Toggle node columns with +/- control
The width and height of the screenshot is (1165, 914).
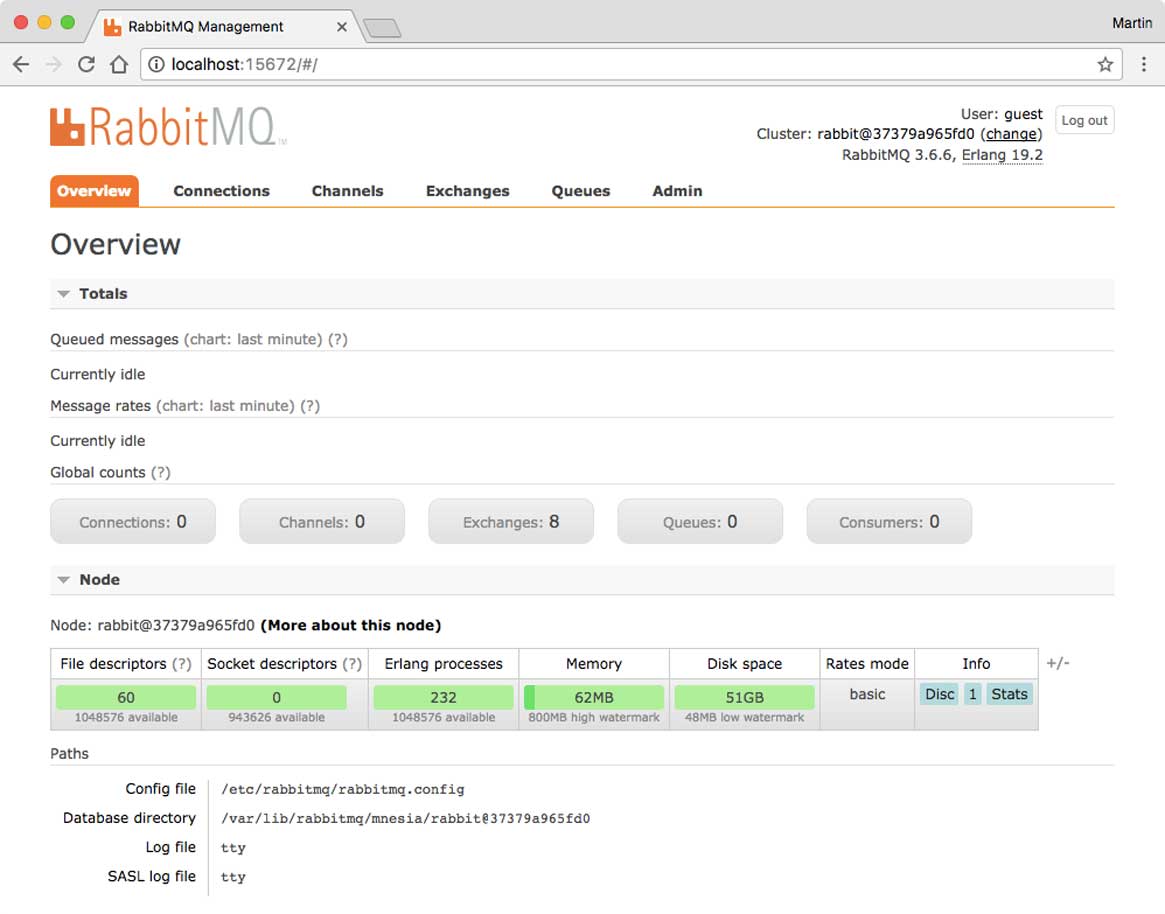pyautogui.click(x=1057, y=663)
